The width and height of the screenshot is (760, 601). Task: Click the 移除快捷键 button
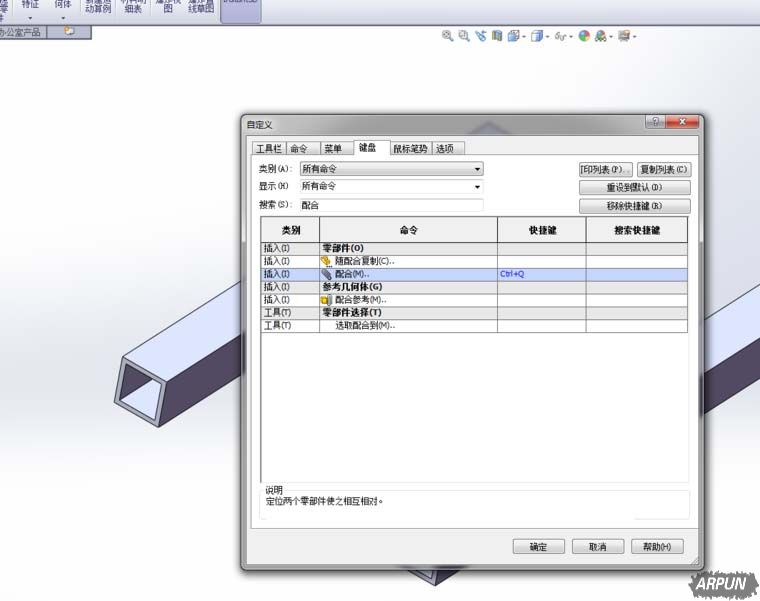pyautogui.click(x=634, y=206)
